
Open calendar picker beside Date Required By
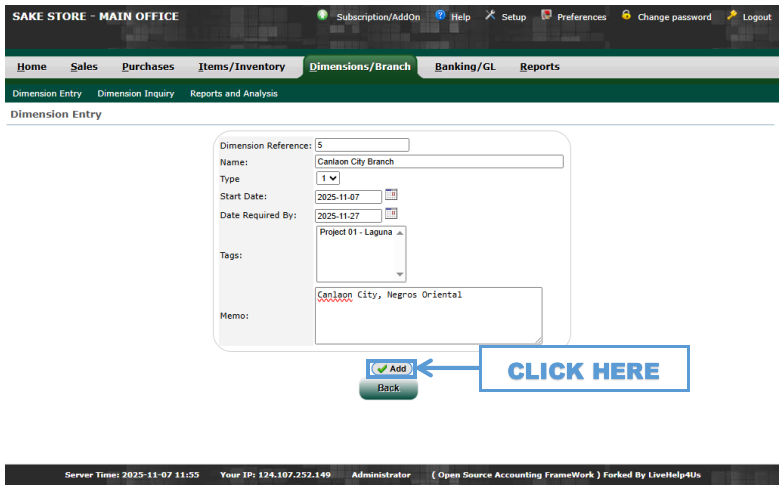[392, 214]
